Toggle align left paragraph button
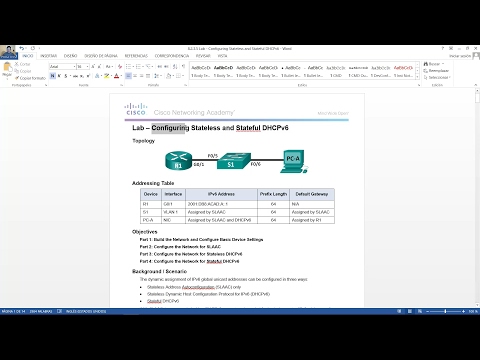This screenshot has height=360, width=480. [128, 76]
